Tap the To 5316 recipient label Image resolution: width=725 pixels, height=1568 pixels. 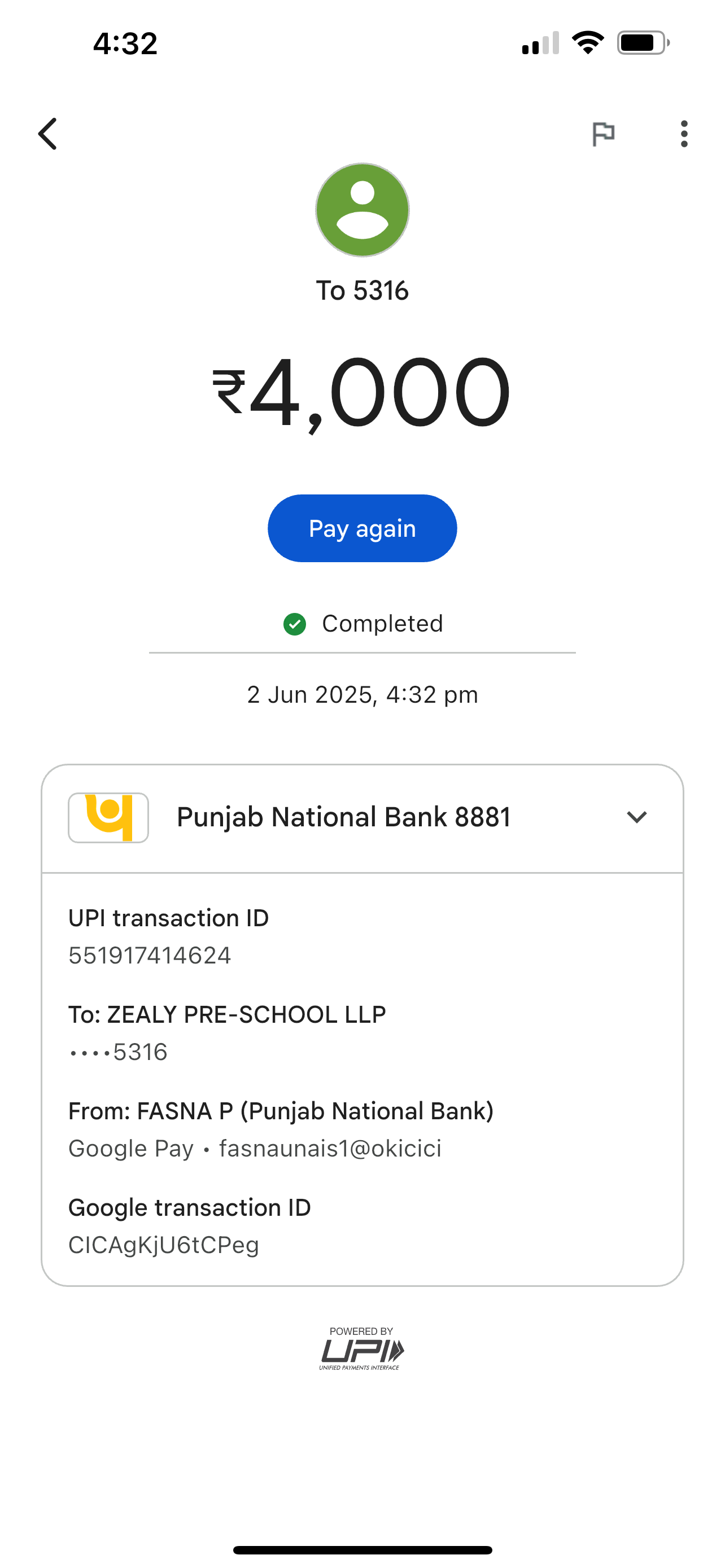[362, 291]
